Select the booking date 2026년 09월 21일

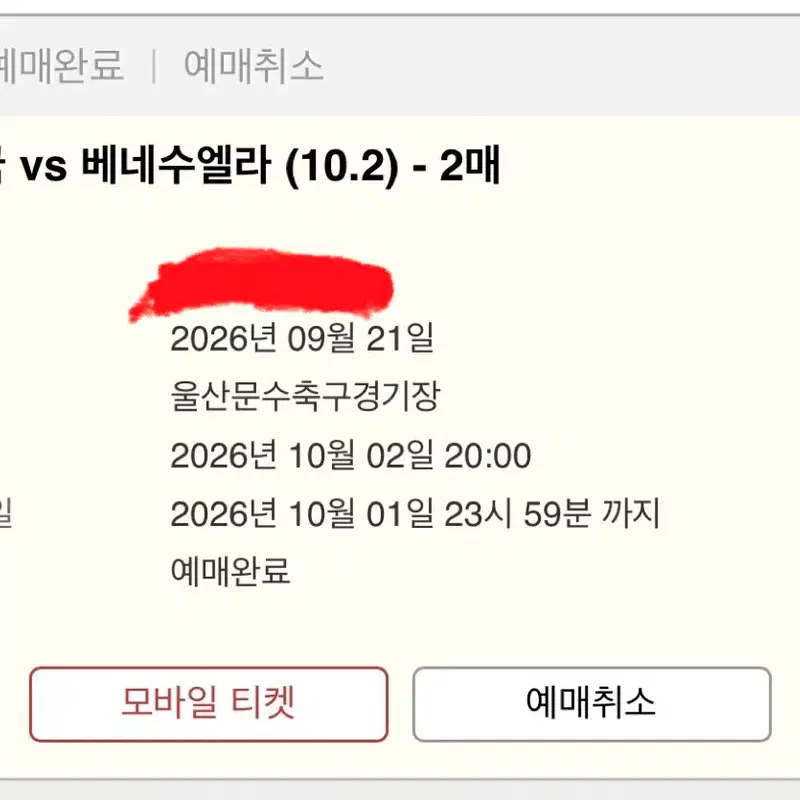pyautogui.click(x=302, y=338)
